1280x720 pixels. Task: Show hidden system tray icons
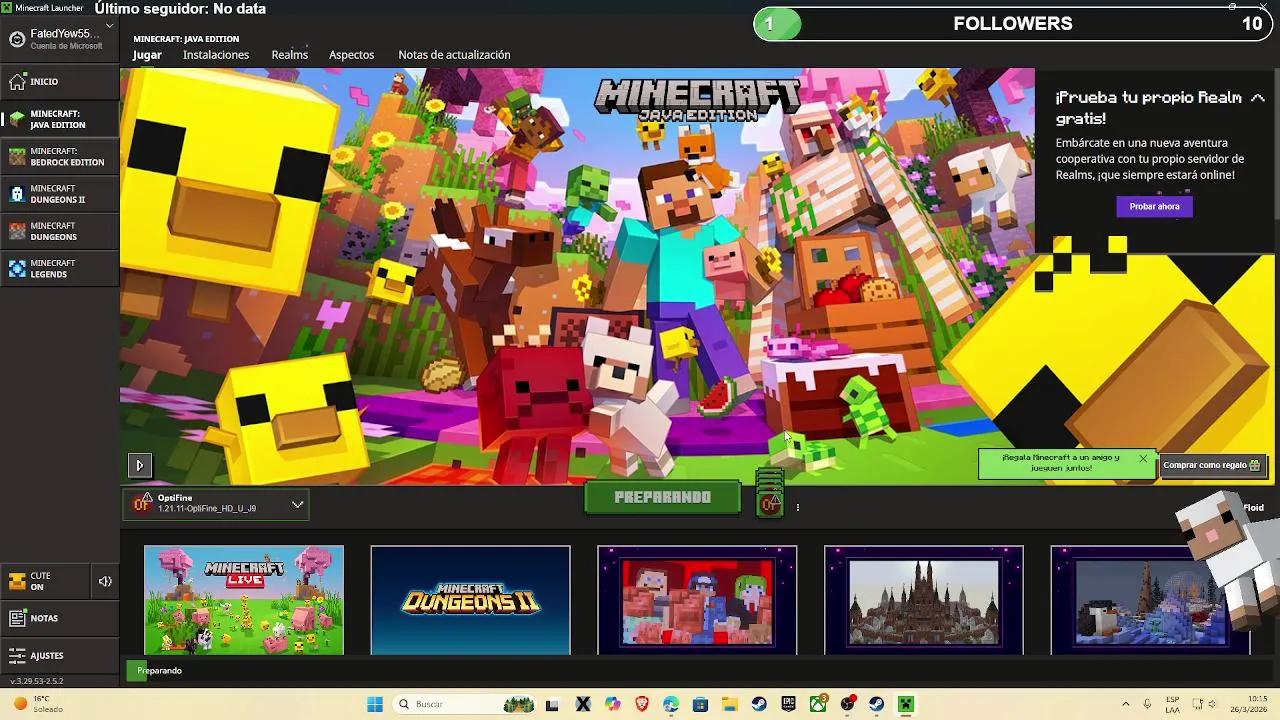[x=1126, y=705]
